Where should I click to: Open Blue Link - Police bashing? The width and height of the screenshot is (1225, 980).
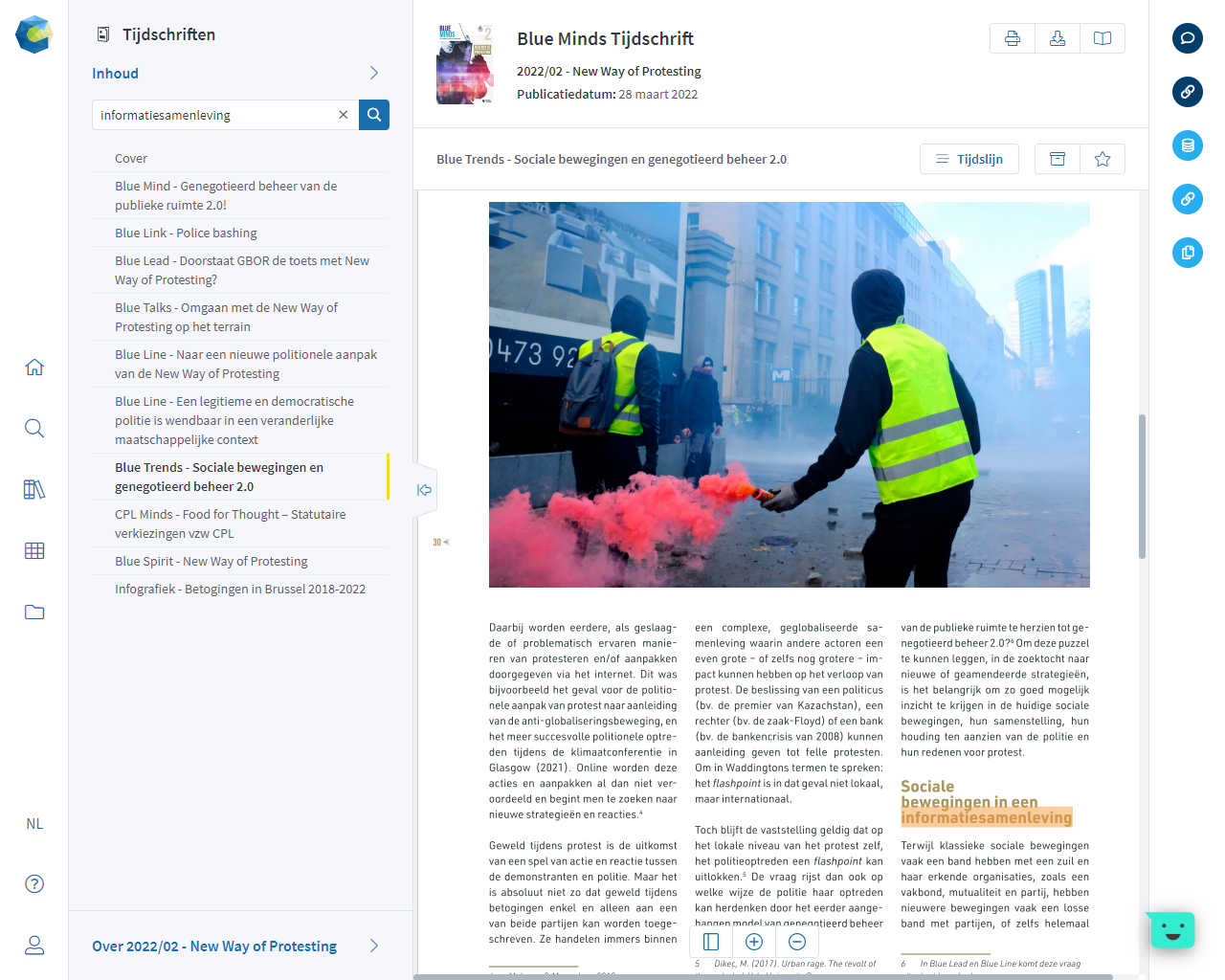241,233
